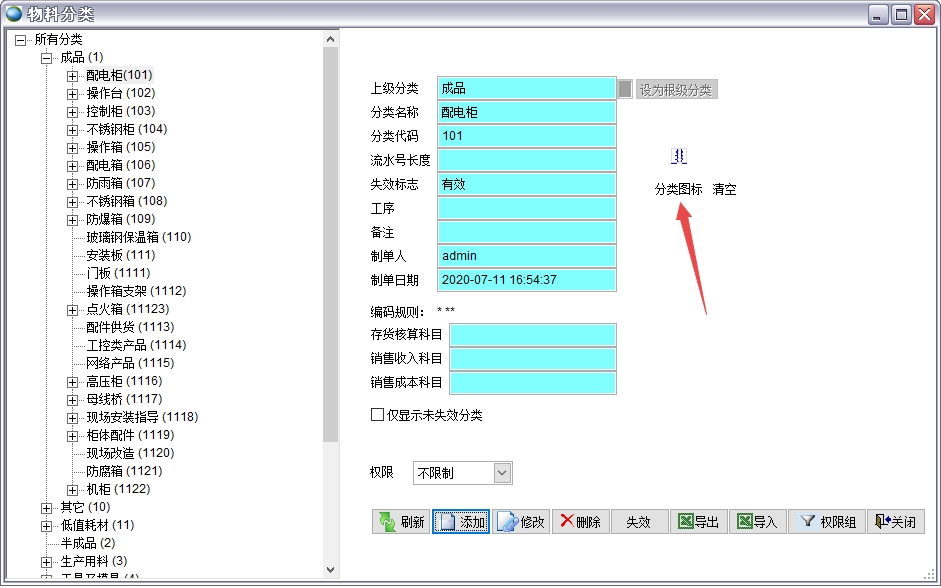The width and height of the screenshot is (941, 588).
Task: Click into the 备注 input field
Action: pyautogui.click(x=526, y=232)
